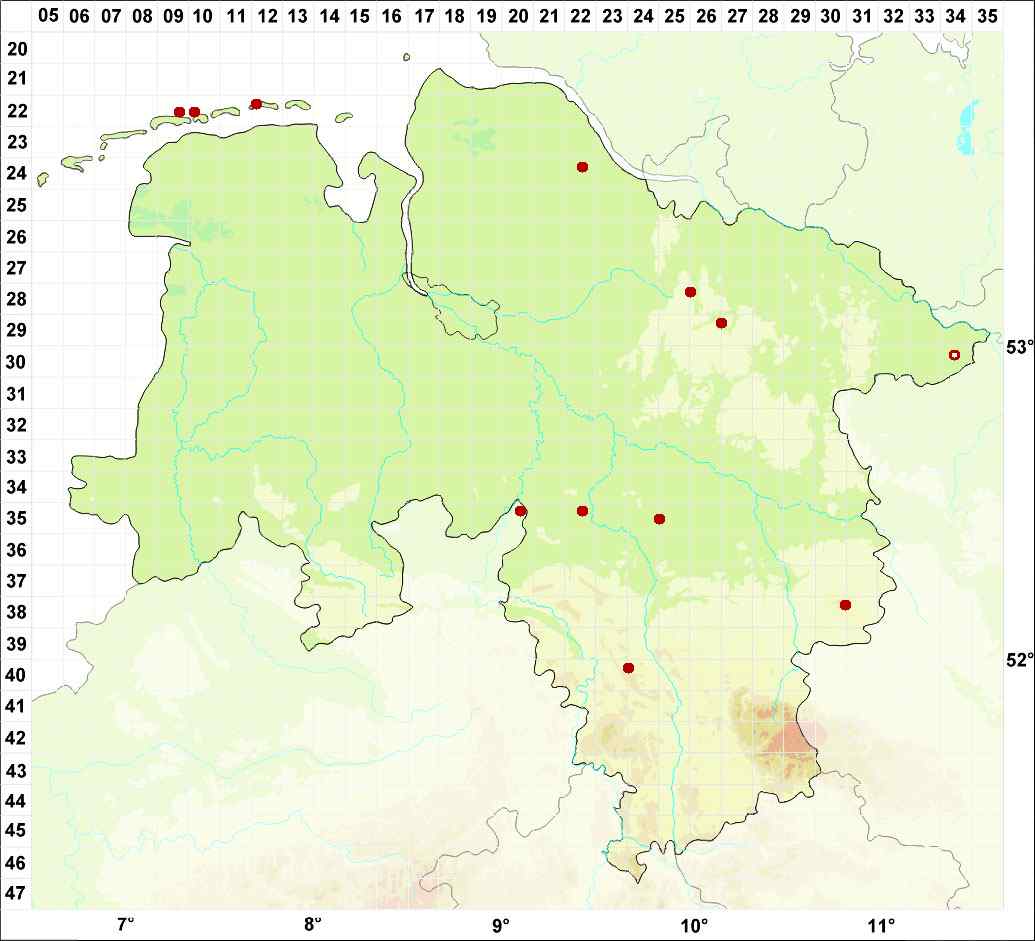Click the hollow red marker near 53° latitude
Image resolution: width=1035 pixels, height=941 pixels.
click(x=953, y=355)
